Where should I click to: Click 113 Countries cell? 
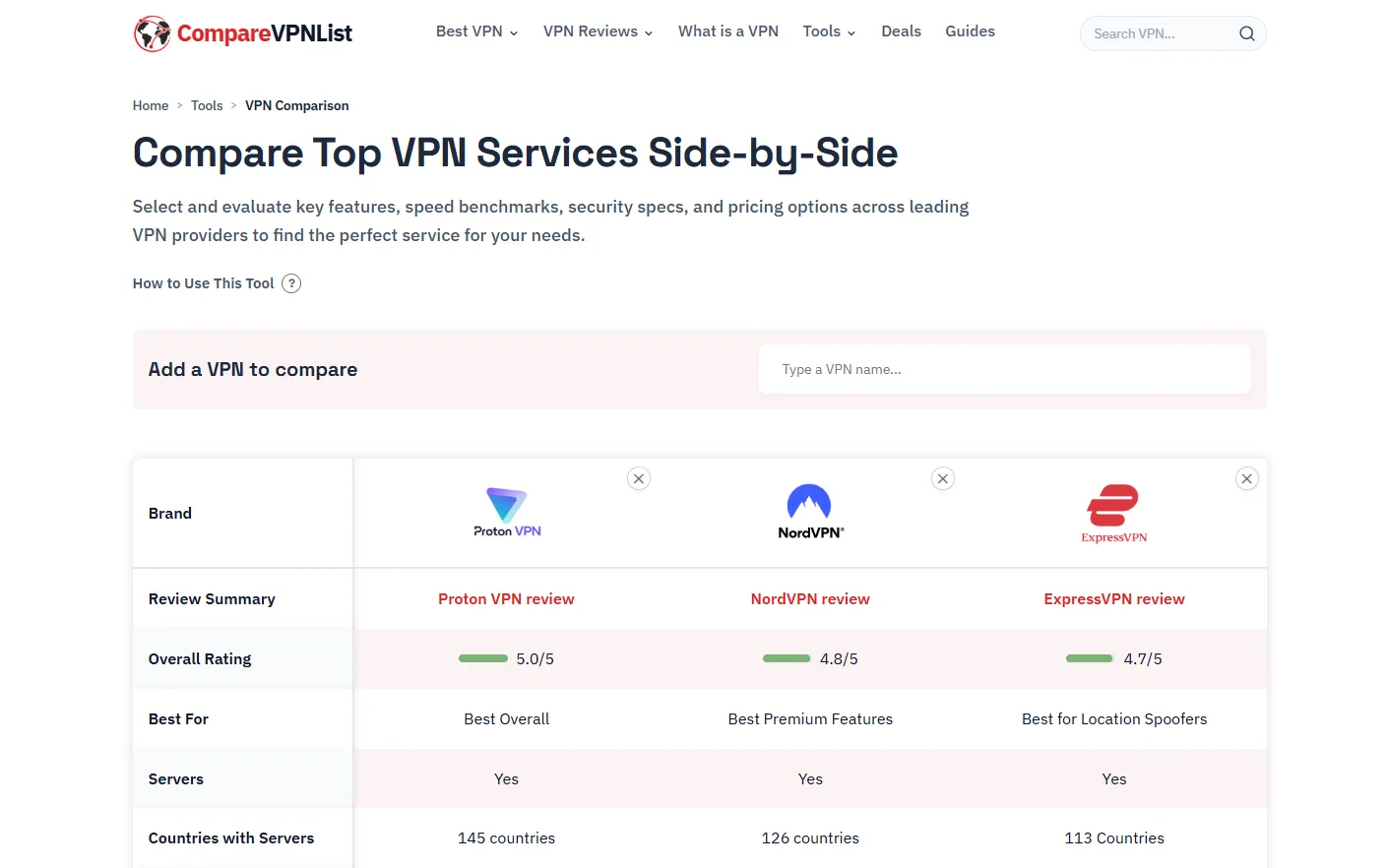pos(1114,837)
